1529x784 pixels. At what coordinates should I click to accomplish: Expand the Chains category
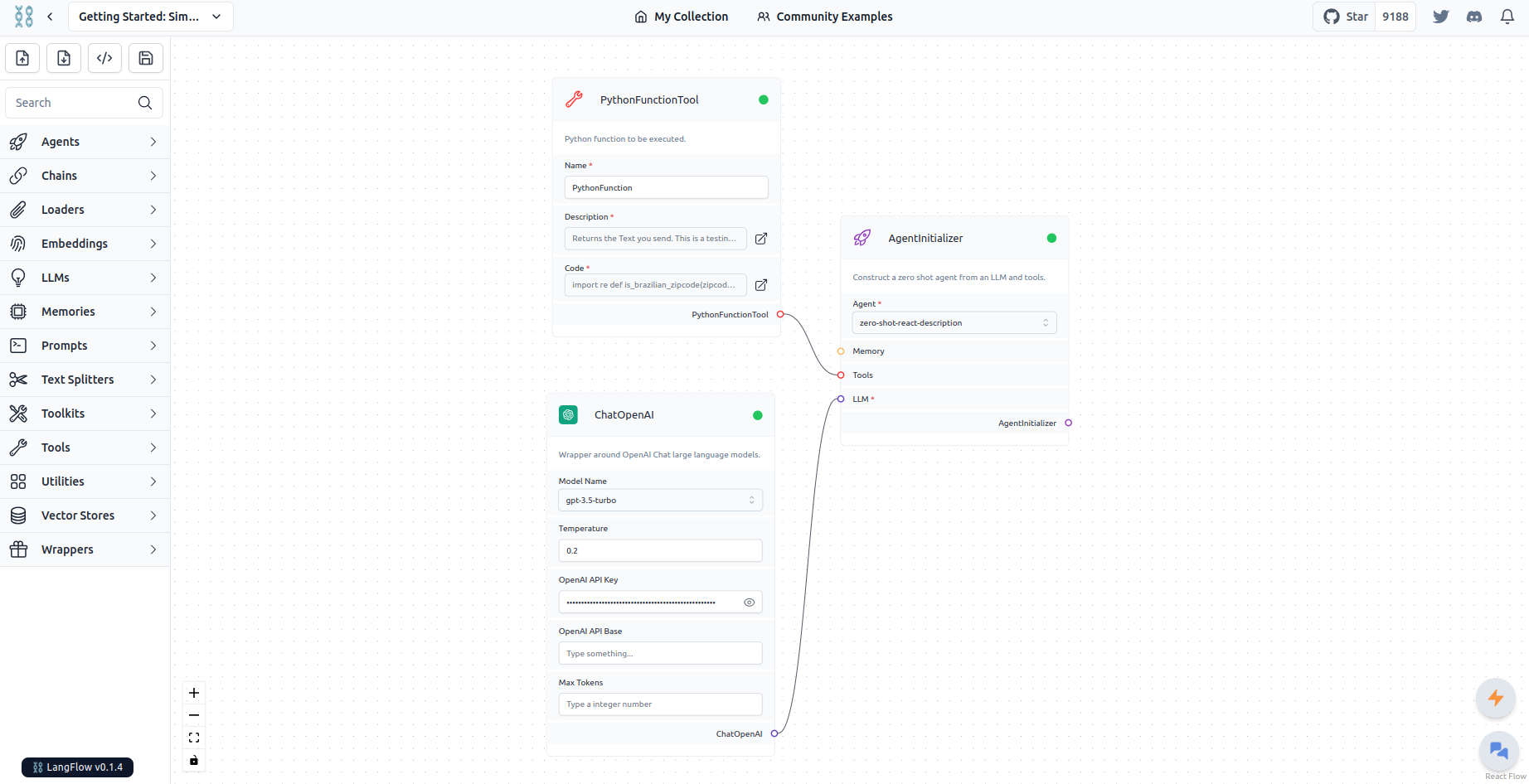(x=85, y=176)
